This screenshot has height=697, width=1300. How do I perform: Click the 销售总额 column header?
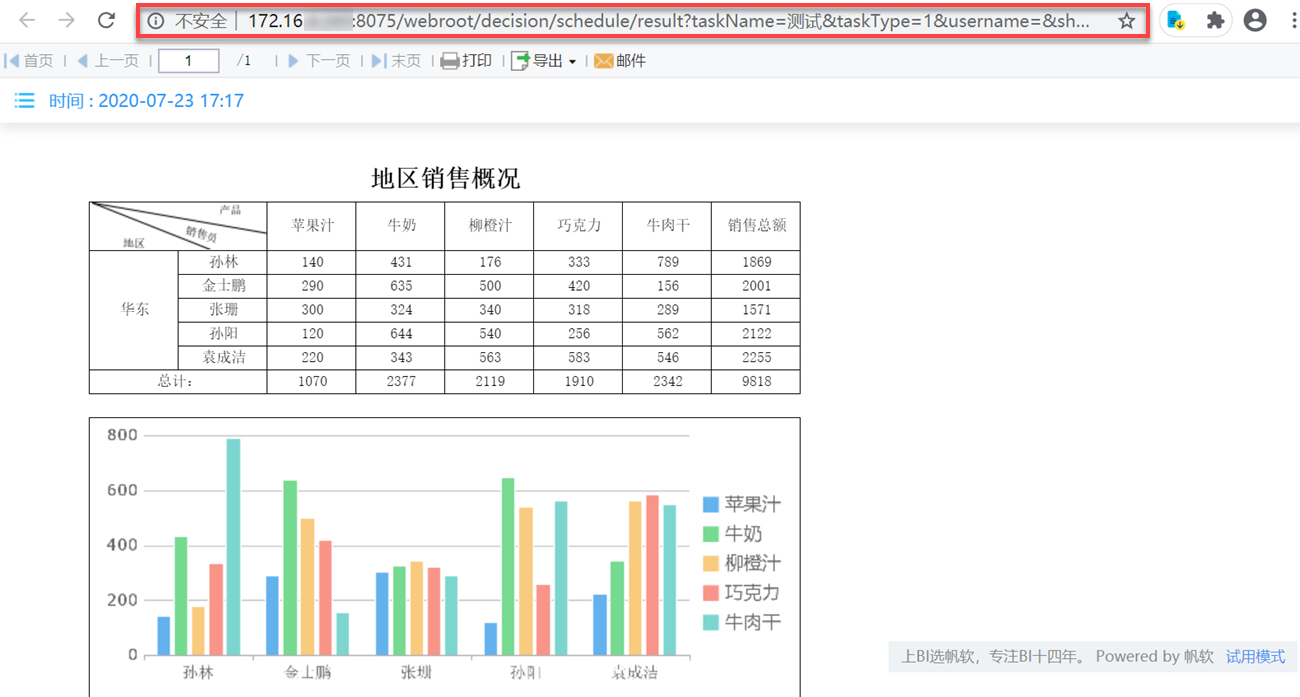pyautogui.click(x=757, y=226)
